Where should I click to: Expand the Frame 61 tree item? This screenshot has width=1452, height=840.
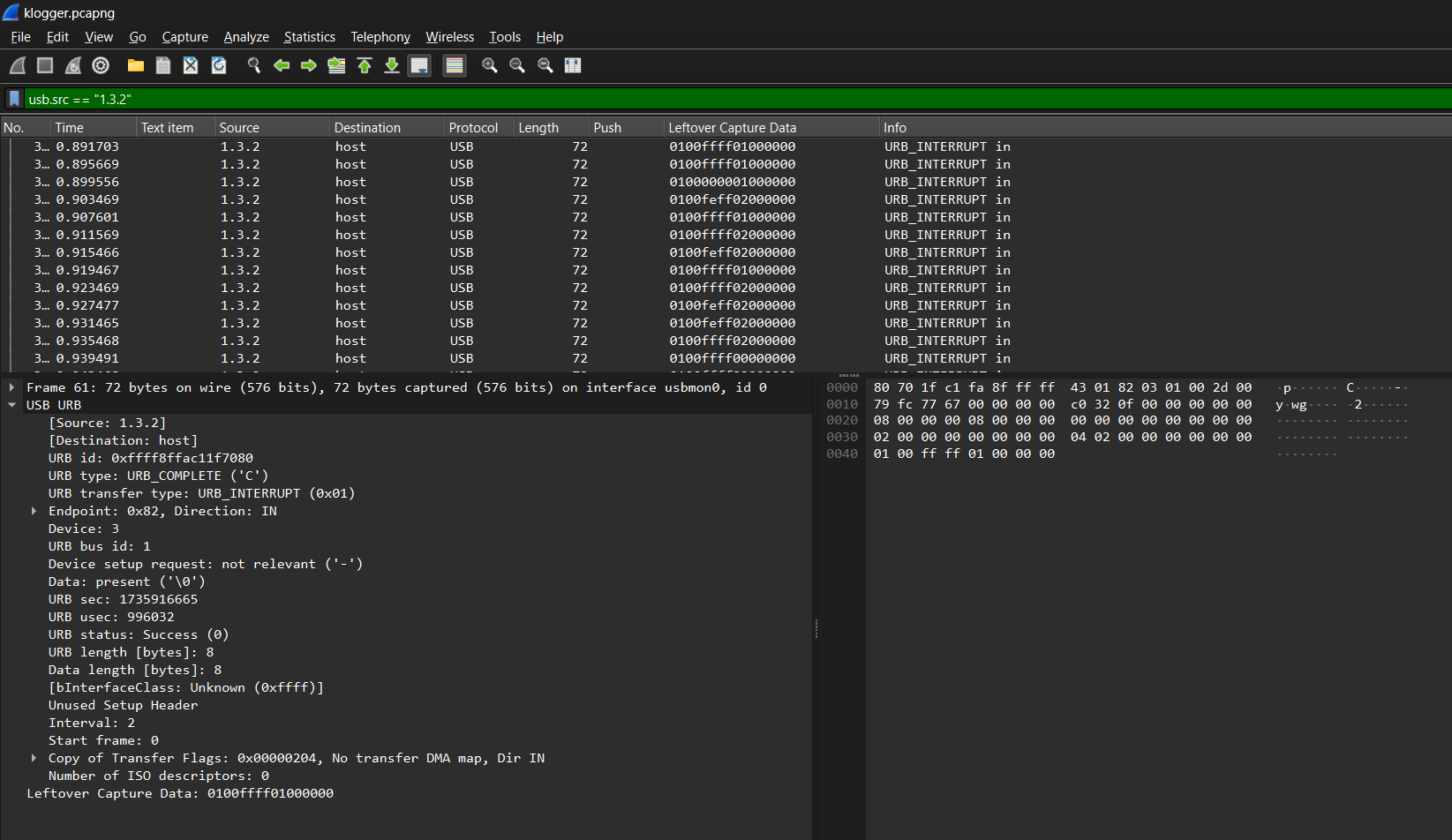pos(12,387)
